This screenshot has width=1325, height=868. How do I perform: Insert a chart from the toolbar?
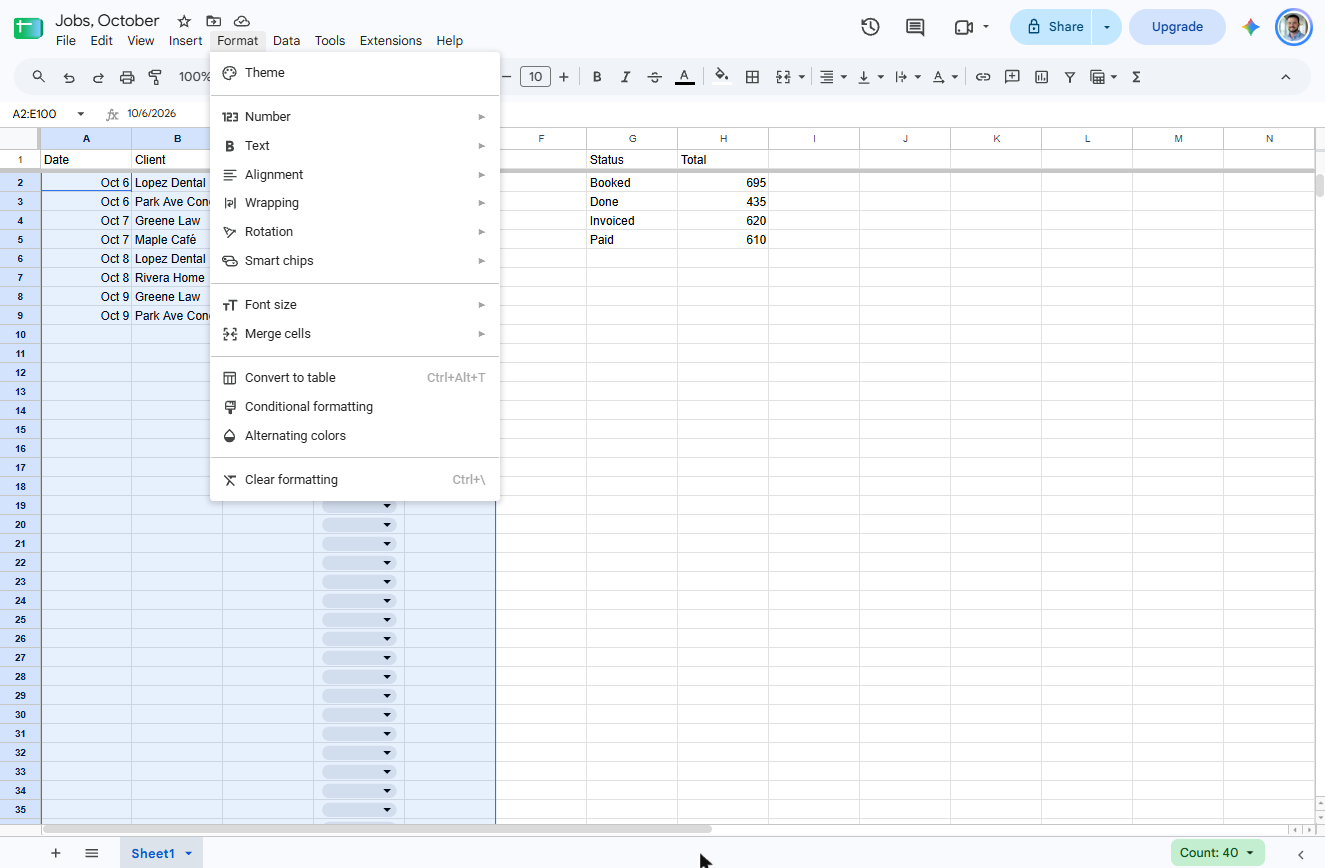(1041, 77)
